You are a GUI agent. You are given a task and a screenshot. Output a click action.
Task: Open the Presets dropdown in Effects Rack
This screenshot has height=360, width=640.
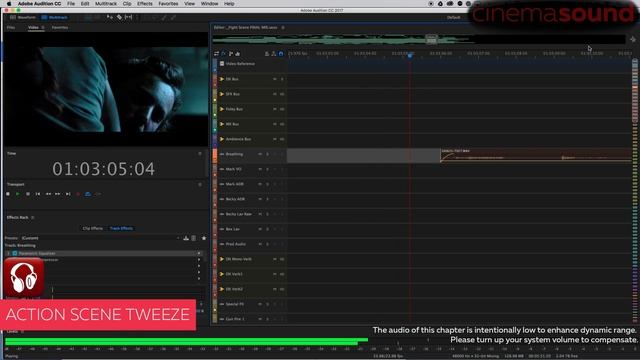[x=100, y=238]
